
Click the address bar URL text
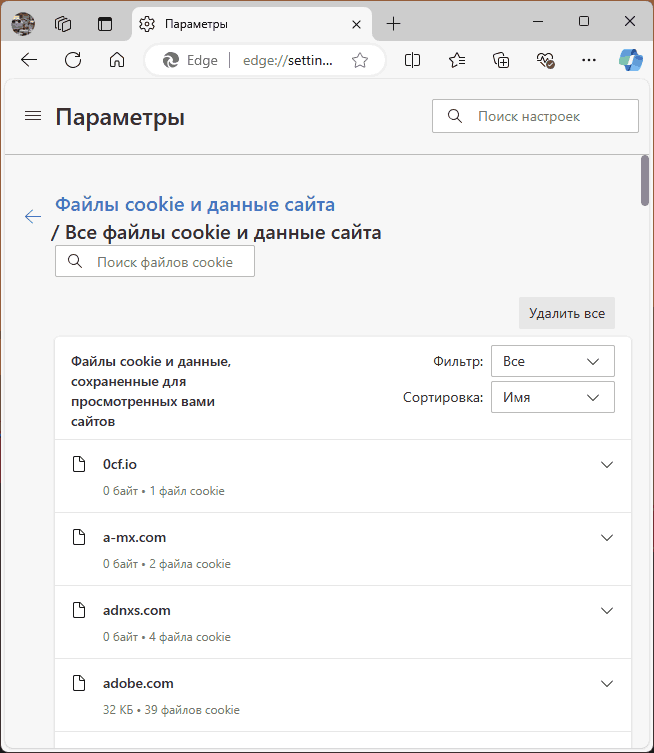click(x=288, y=60)
